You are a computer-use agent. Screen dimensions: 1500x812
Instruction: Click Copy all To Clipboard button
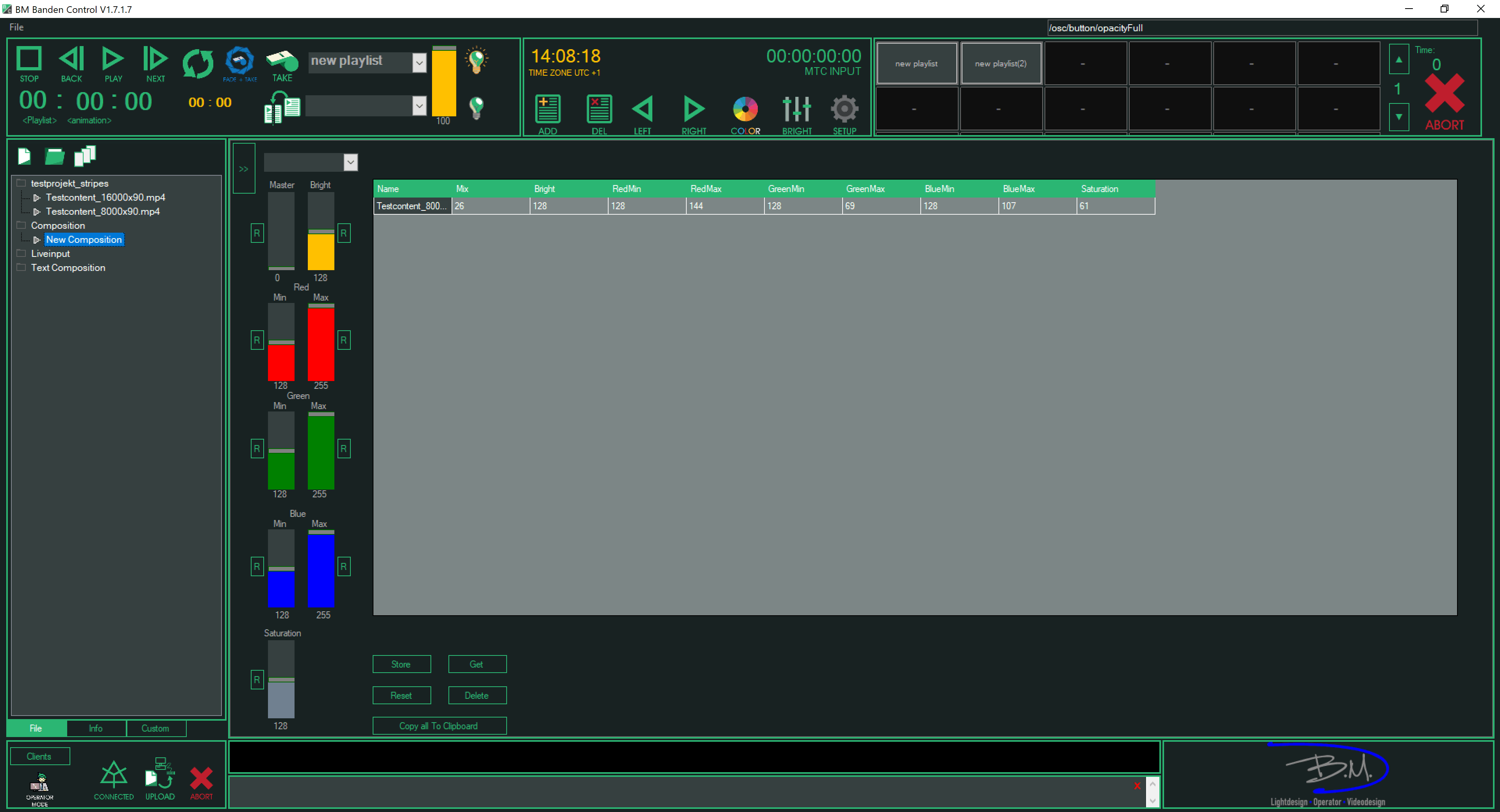(x=439, y=726)
